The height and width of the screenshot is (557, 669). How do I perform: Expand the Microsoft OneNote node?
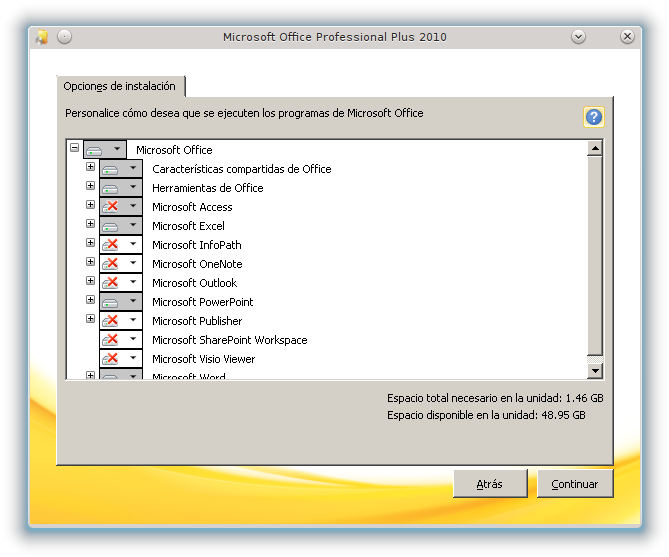pos(90,261)
